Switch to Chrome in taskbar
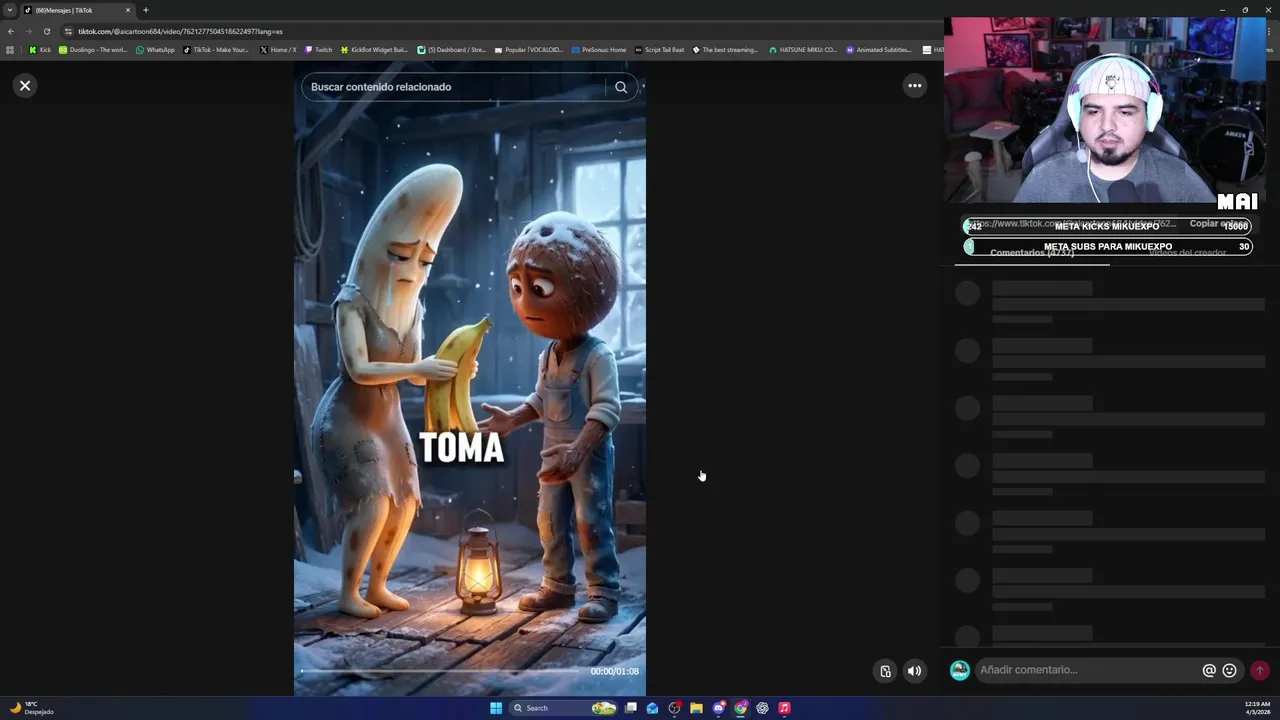 740,708
